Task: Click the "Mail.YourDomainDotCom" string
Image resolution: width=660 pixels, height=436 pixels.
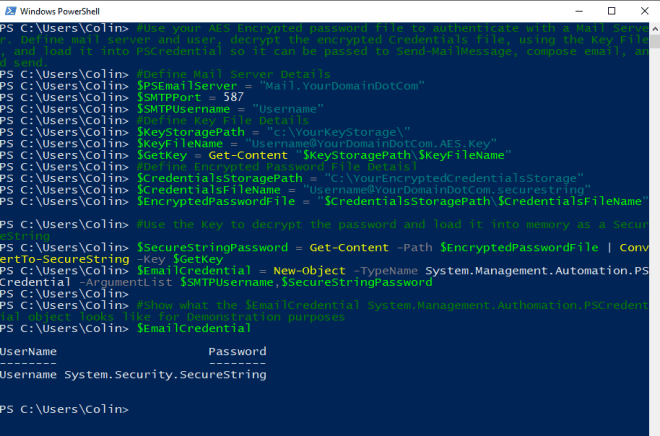Action: 342,86
